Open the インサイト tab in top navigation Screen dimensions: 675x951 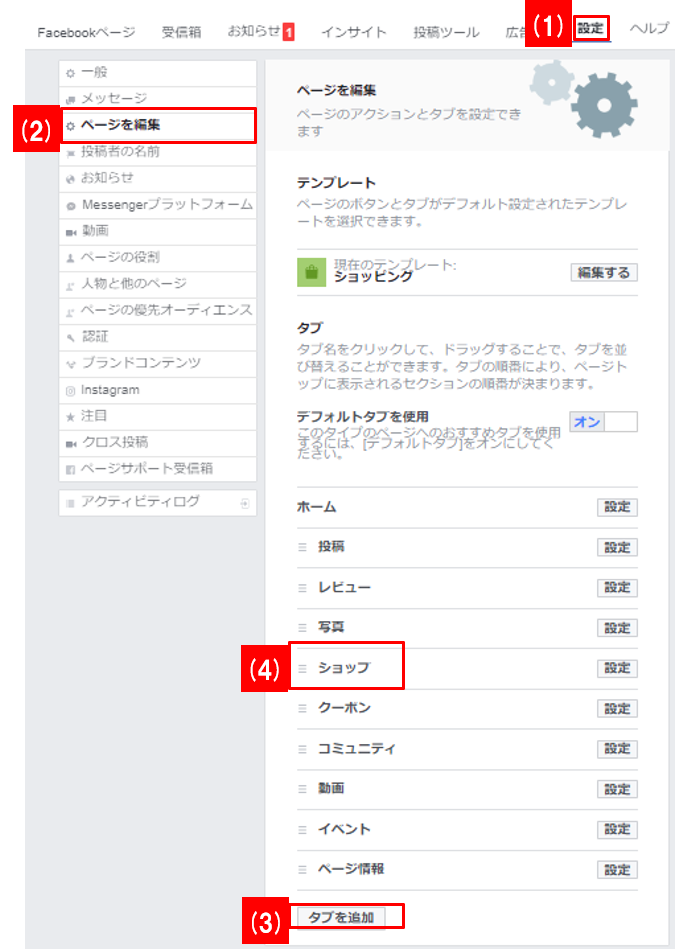(x=353, y=32)
